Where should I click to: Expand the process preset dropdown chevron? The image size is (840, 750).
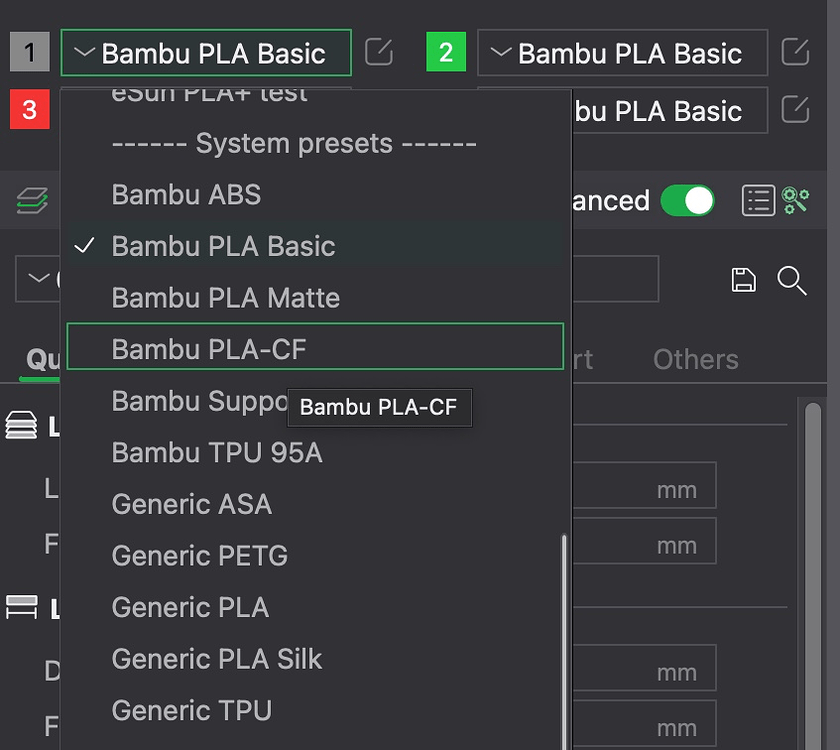tap(38, 278)
